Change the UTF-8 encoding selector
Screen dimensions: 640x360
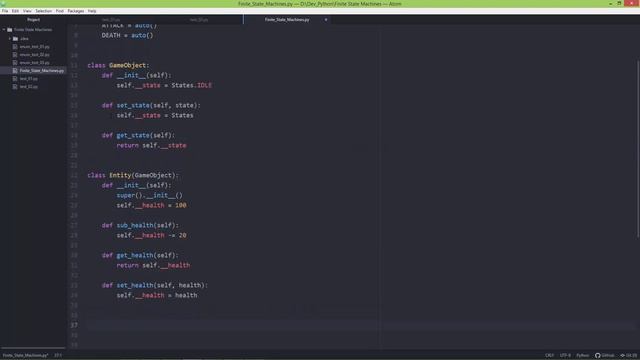tap(565, 356)
